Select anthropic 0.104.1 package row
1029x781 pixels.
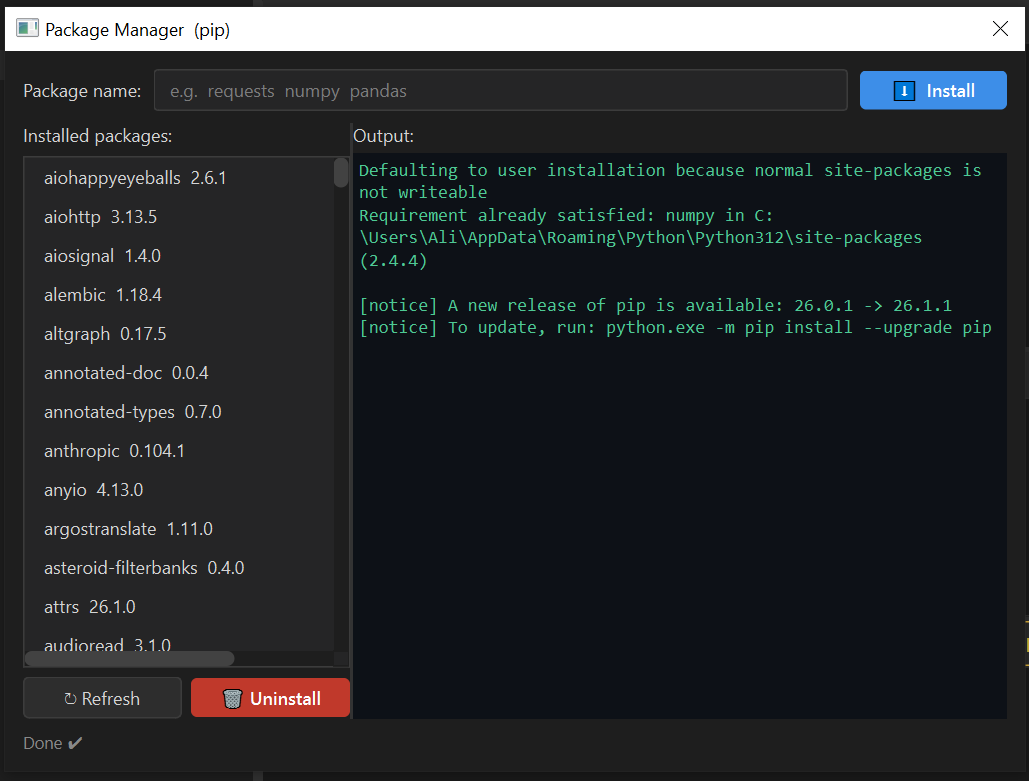178,451
